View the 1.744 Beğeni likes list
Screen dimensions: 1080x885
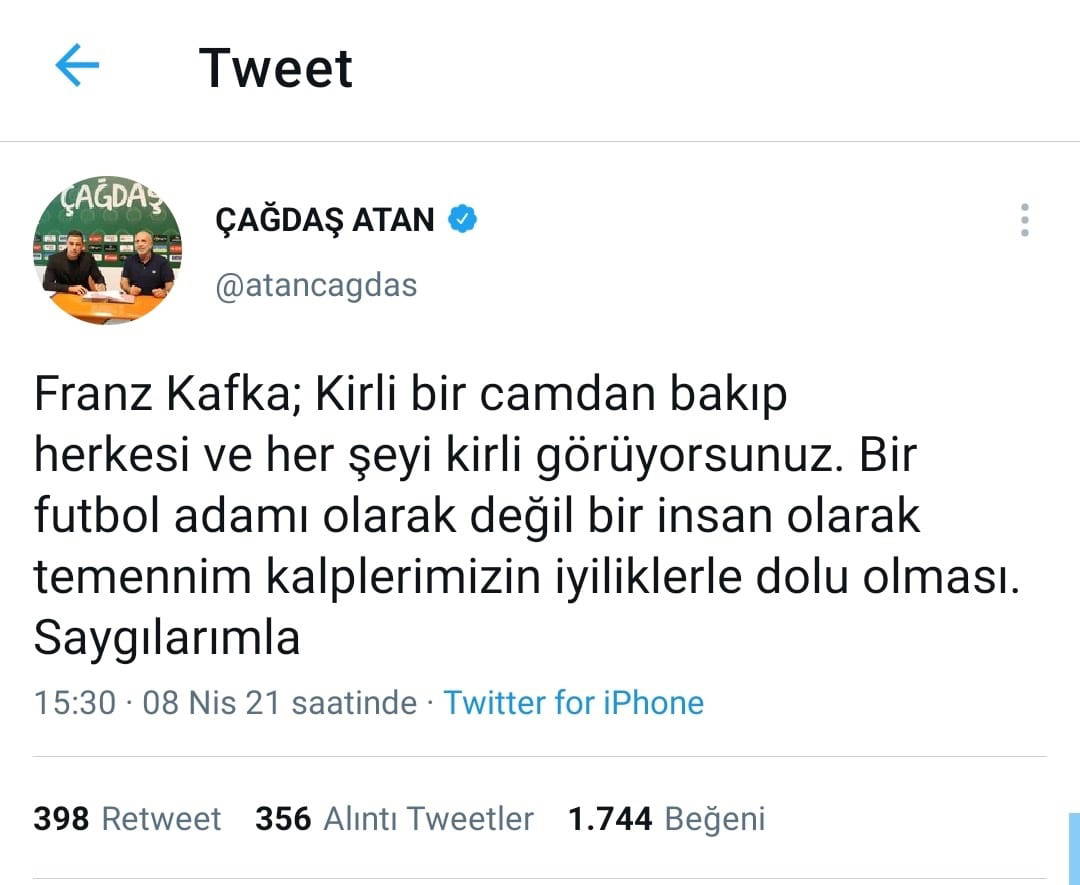[x=667, y=819]
